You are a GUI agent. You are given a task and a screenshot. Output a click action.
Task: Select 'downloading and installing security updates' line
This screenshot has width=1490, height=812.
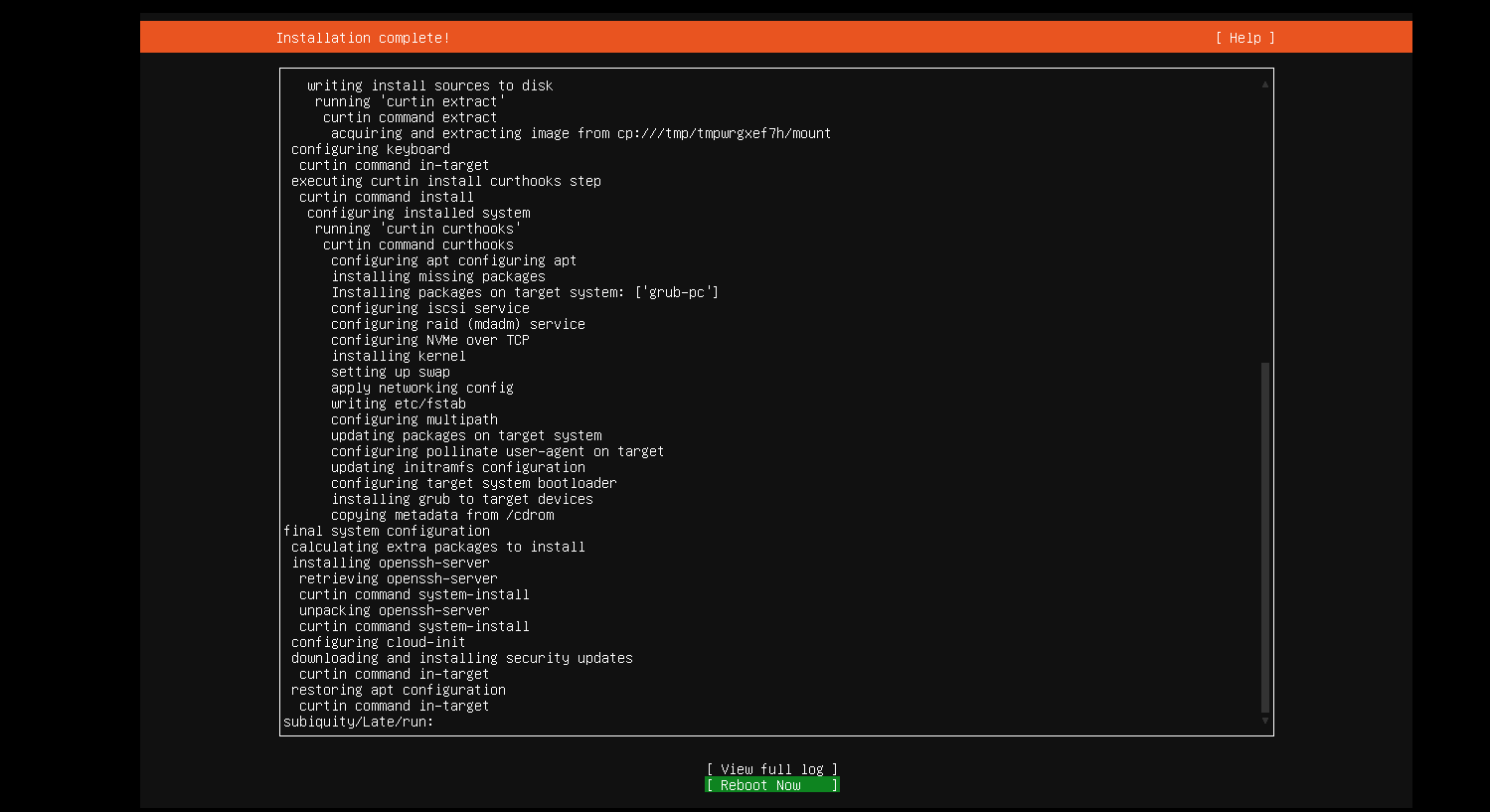coord(462,658)
